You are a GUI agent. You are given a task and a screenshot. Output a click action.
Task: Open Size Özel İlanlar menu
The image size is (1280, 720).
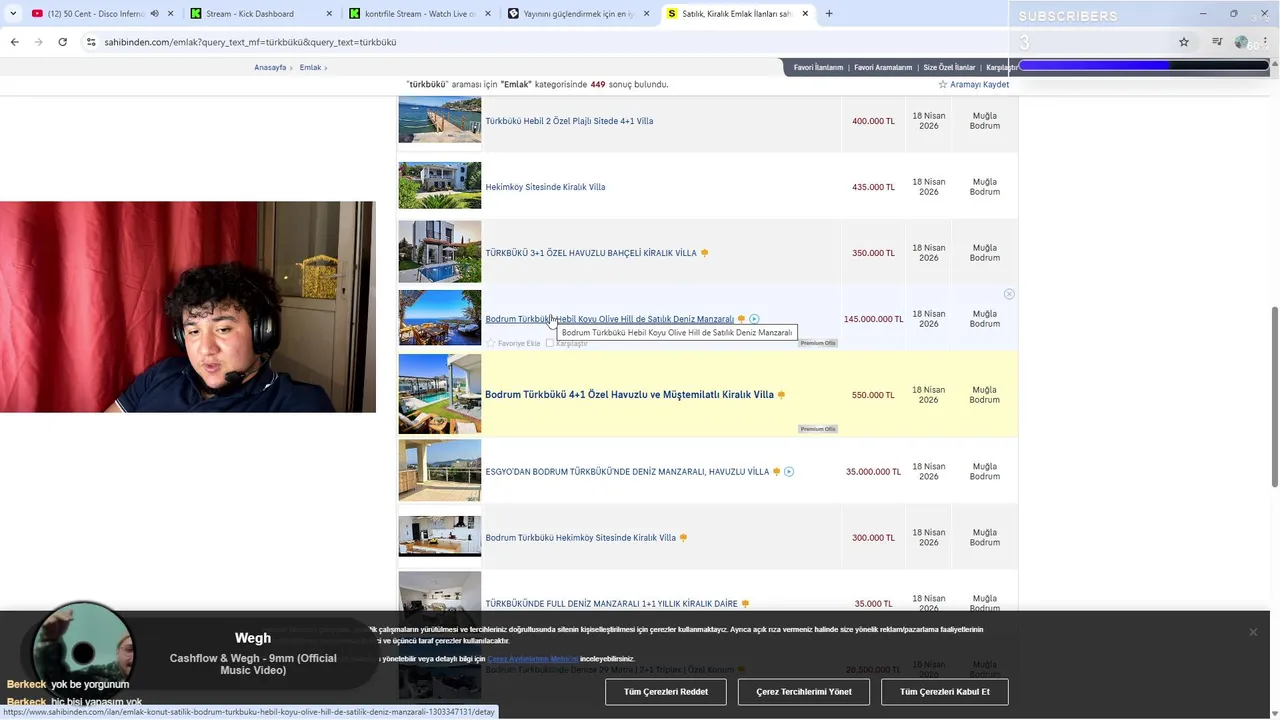(949, 67)
